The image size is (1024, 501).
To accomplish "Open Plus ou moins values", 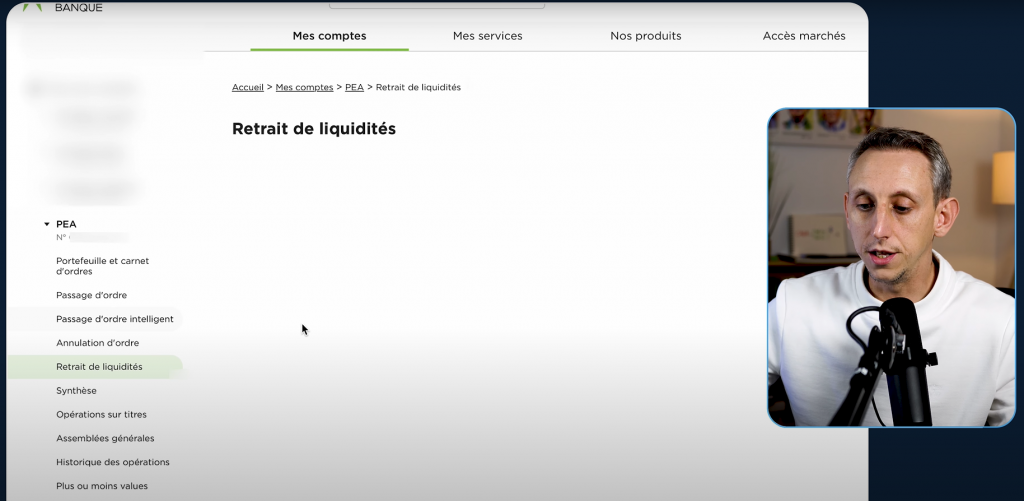I will 101,486.
